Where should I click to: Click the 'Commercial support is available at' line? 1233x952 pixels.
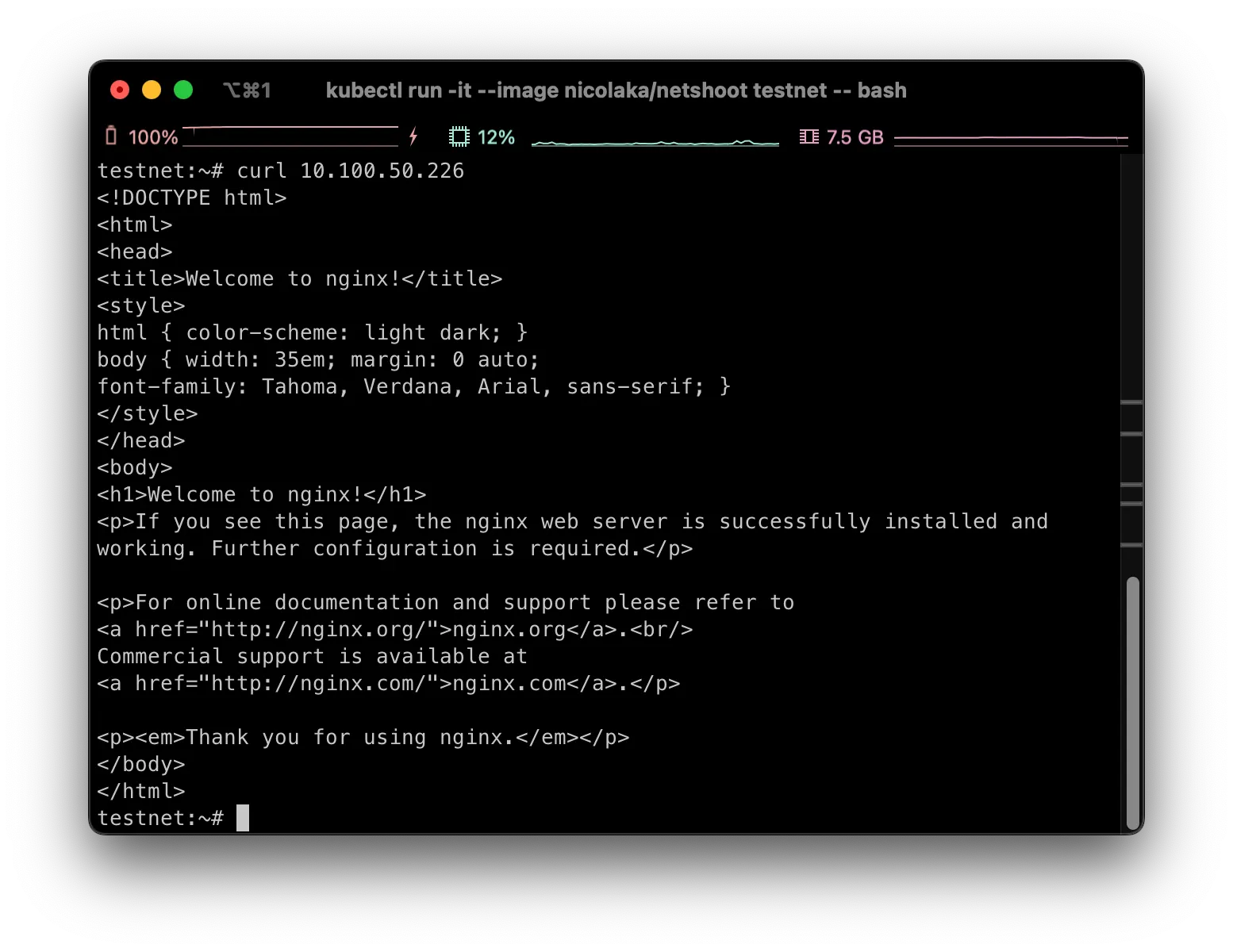click(x=313, y=656)
